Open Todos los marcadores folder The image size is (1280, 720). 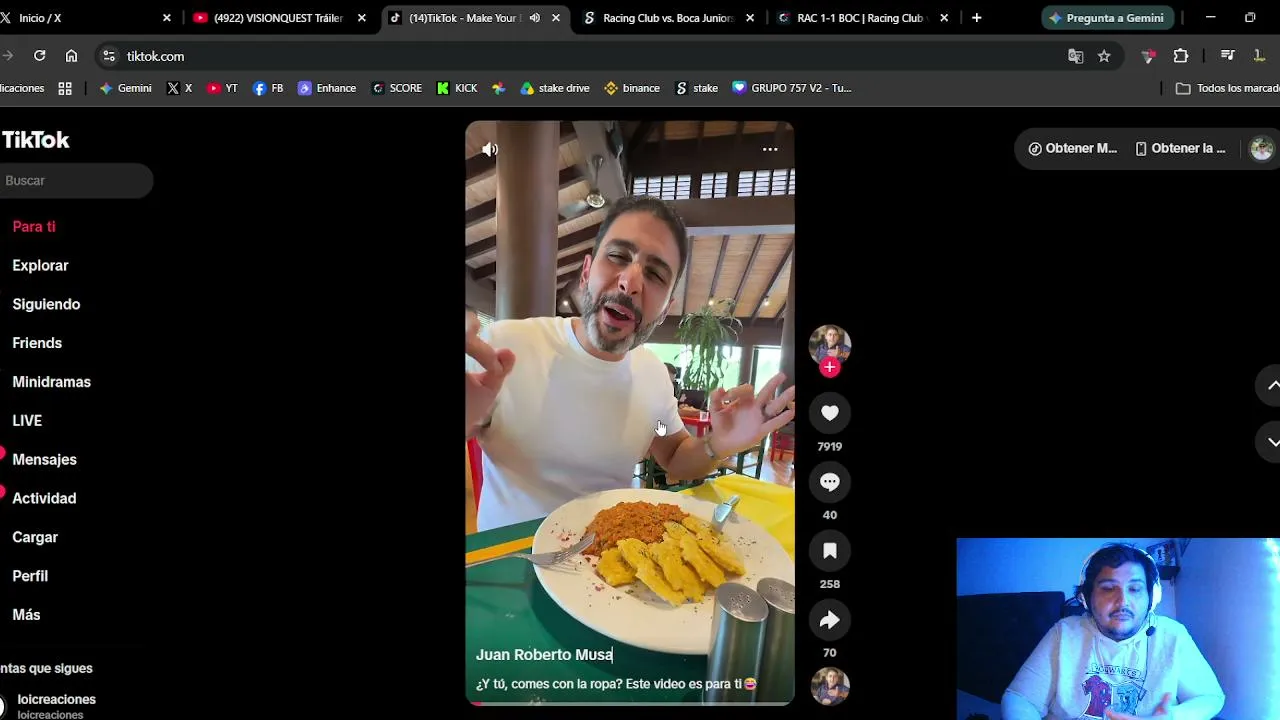pos(1227,88)
